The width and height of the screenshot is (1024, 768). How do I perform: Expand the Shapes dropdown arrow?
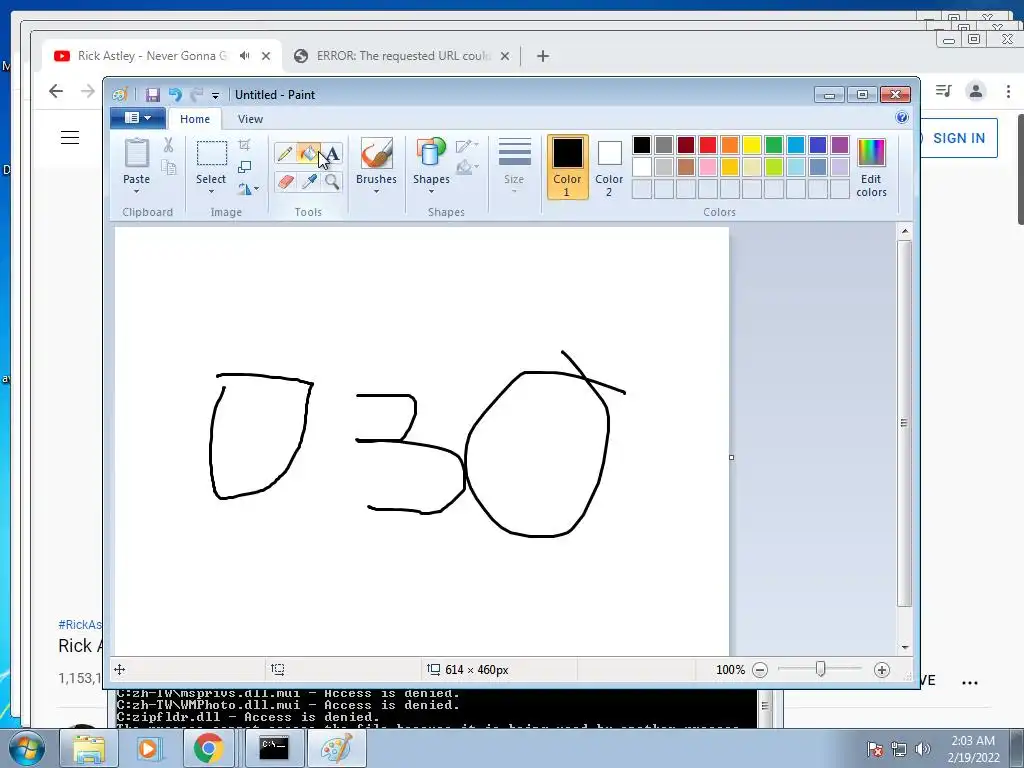point(431,191)
